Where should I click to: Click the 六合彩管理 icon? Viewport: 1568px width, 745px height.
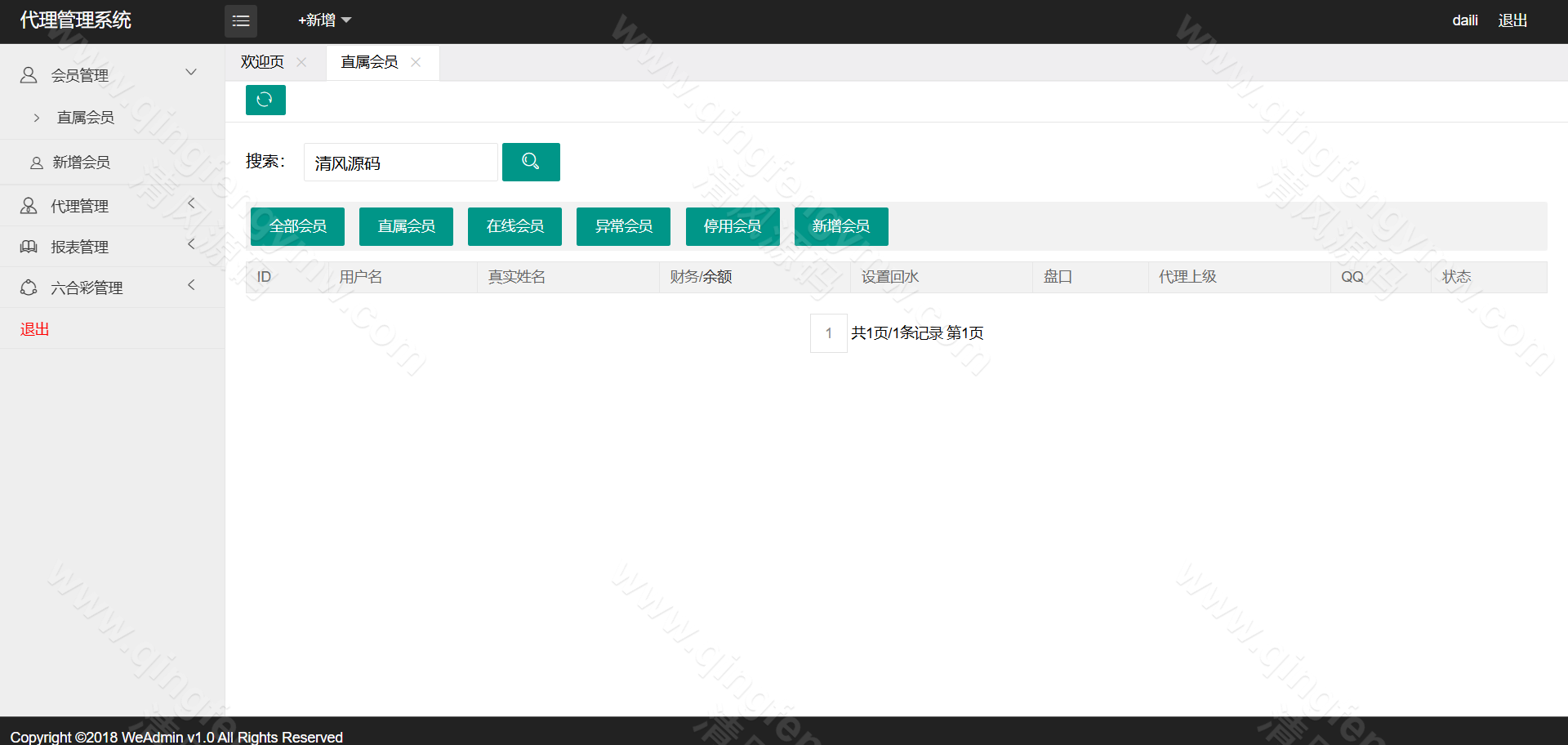(29, 288)
